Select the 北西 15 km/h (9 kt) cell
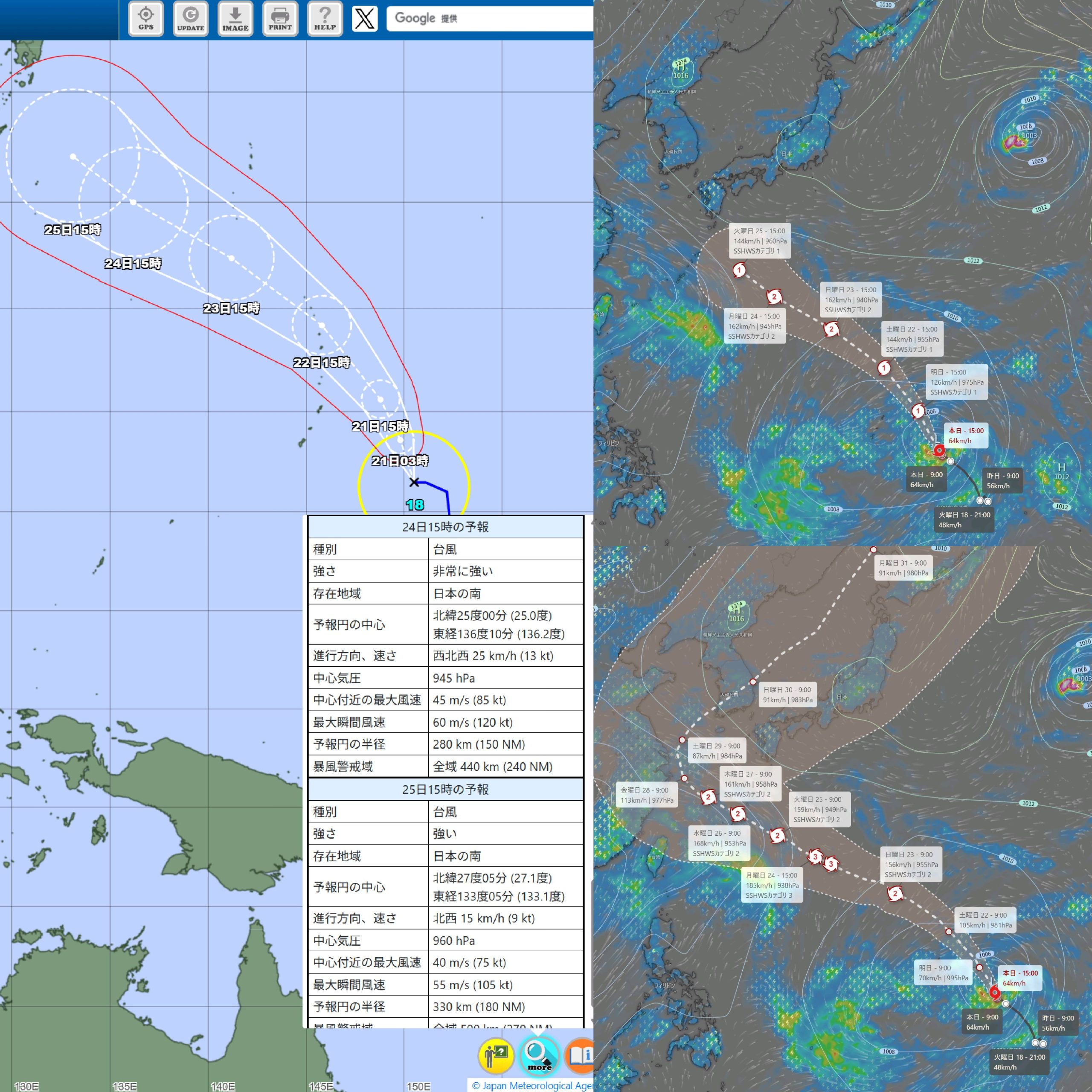Screen dimensions: 1092x1092 click(x=506, y=918)
